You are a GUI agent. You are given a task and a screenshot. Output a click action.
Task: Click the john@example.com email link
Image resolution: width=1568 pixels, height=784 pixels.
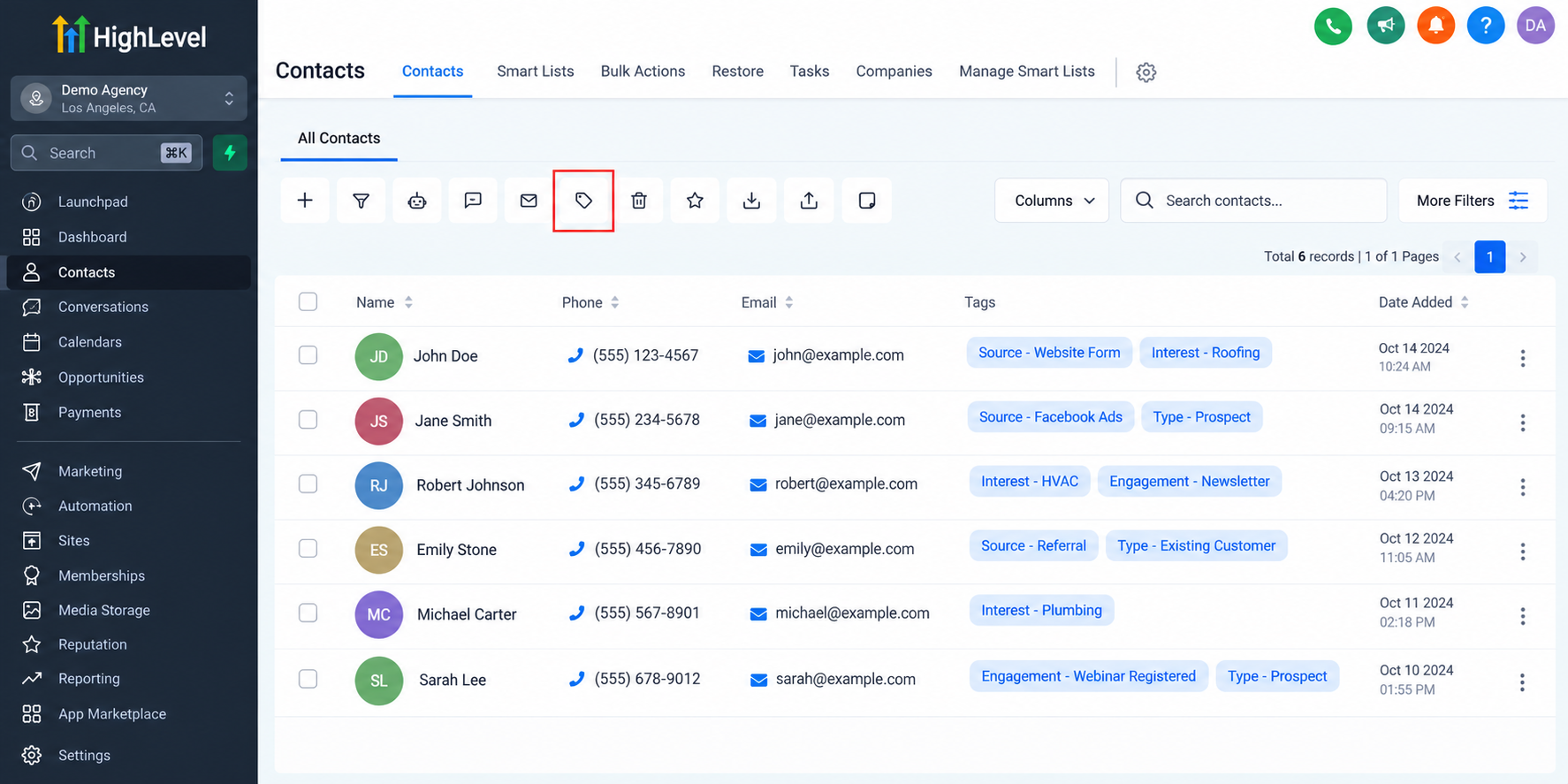[x=838, y=355]
